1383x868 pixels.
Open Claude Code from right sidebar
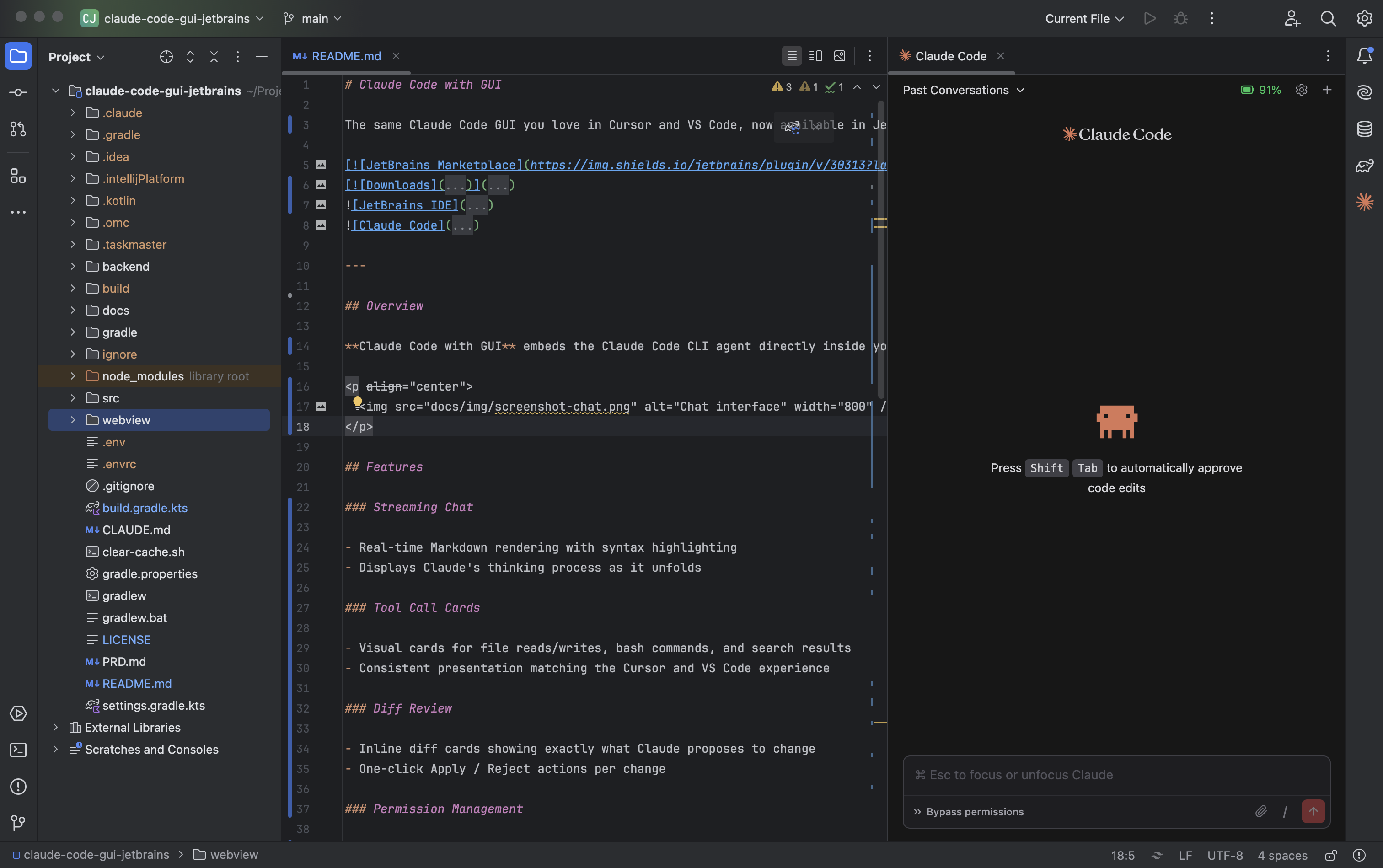pos(1365,202)
